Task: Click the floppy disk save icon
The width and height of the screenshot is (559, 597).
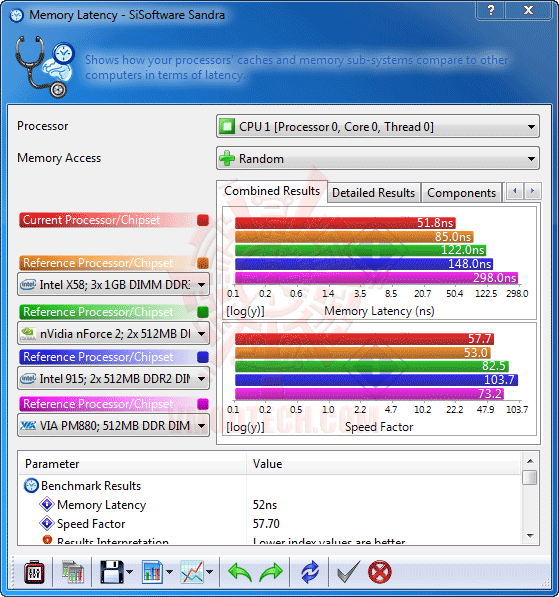Action: point(112,572)
